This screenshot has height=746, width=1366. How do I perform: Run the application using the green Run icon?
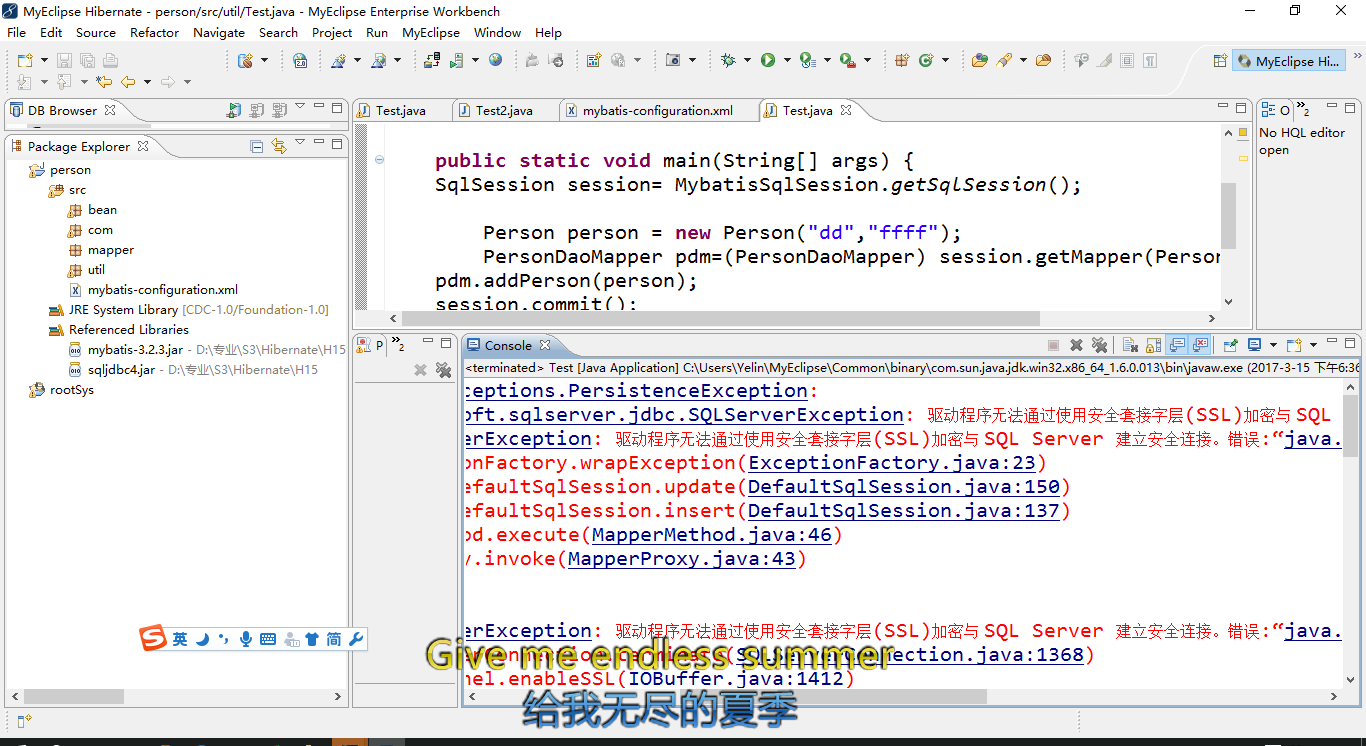[x=766, y=60]
